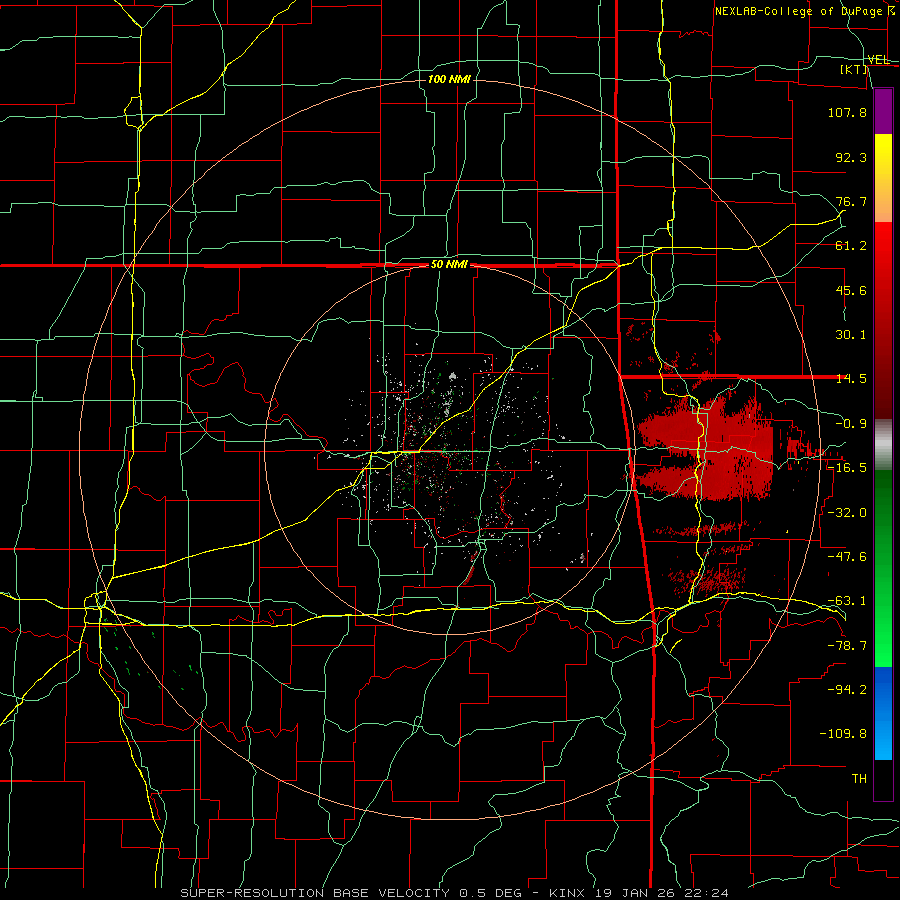Click the large red outbound velocity echo area
The height and width of the screenshot is (900, 900).
coord(708,448)
